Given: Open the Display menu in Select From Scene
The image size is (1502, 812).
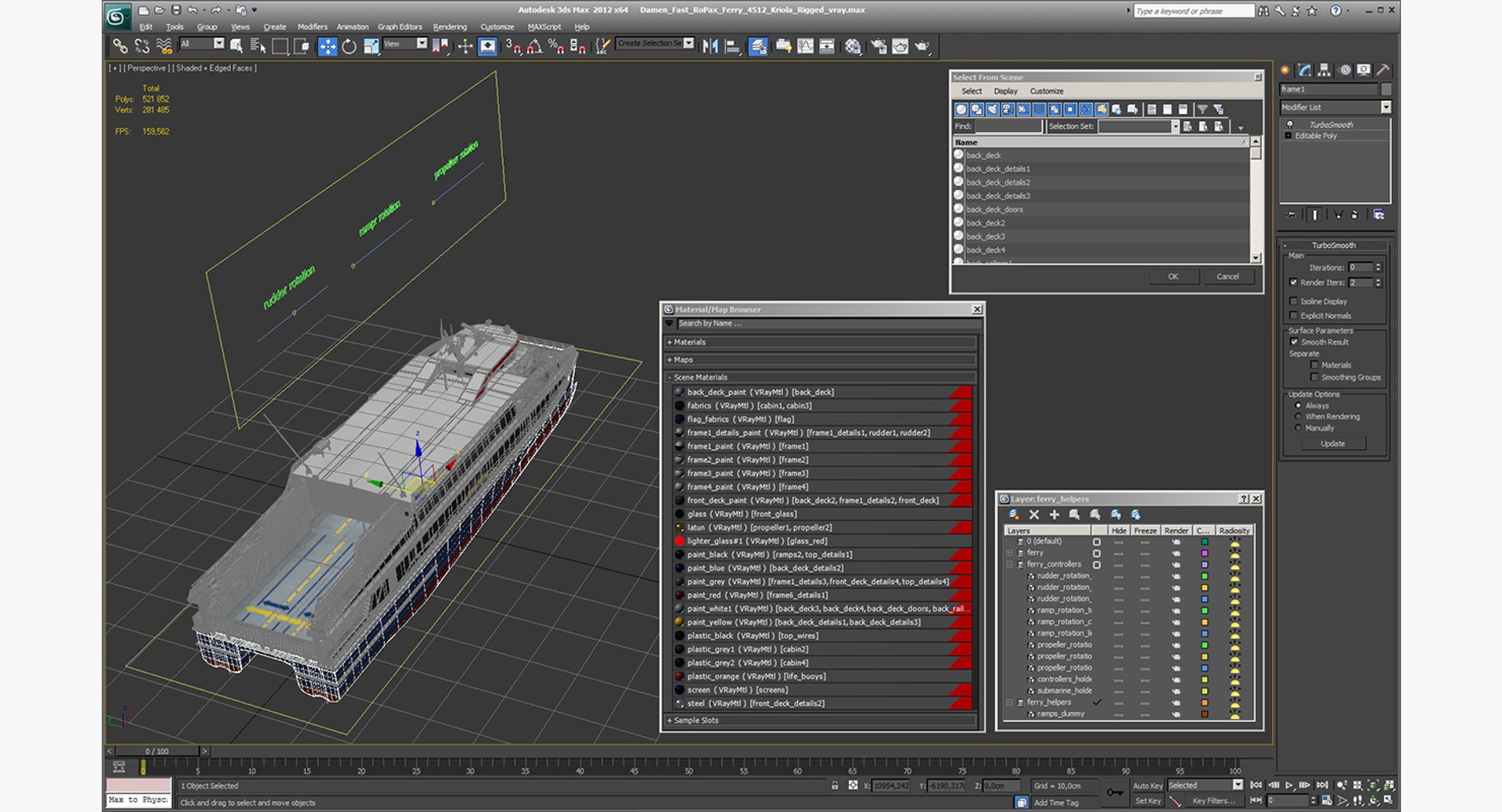Looking at the screenshot, I should point(1005,92).
